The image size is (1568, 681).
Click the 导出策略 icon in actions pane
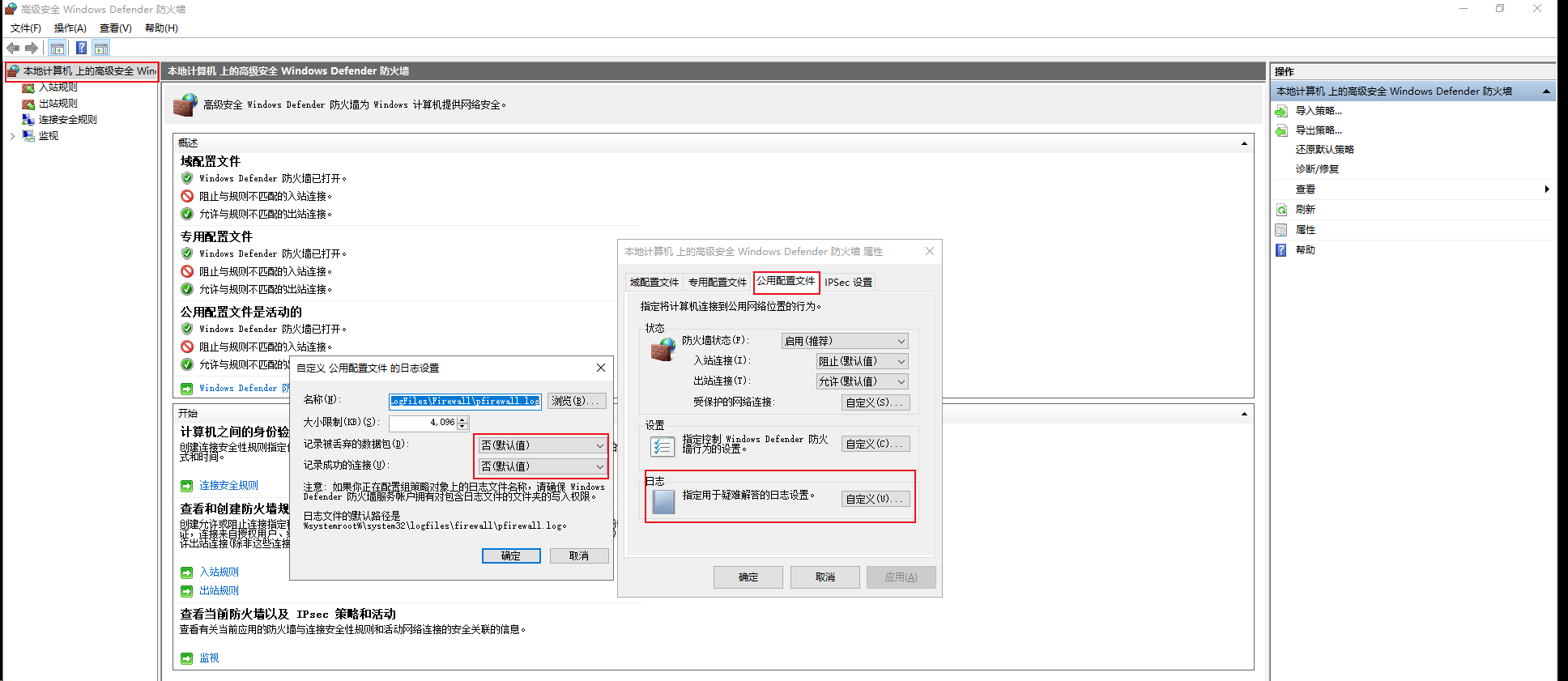pyautogui.click(x=1281, y=130)
